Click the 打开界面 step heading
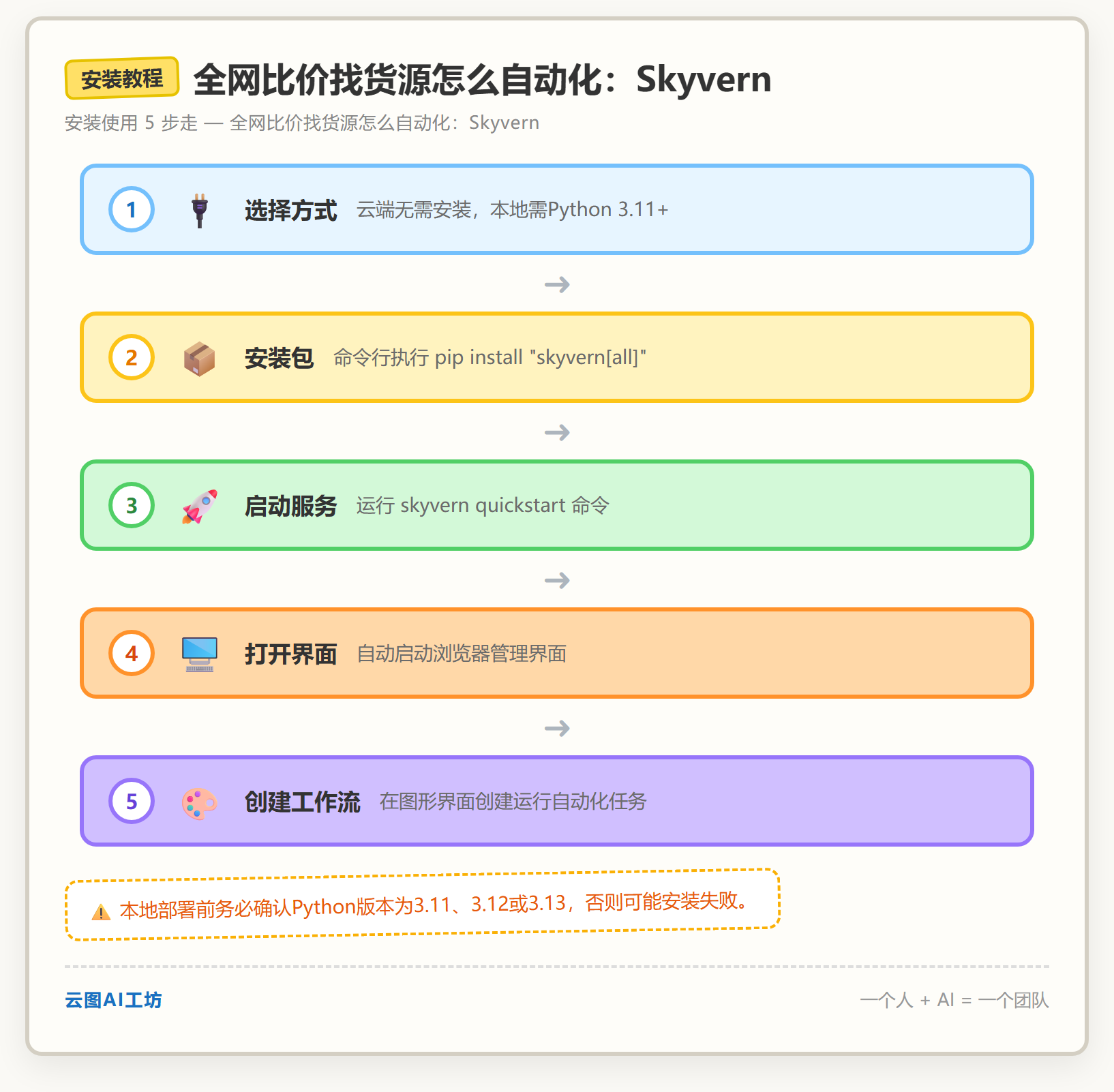 pyautogui.click(x=291, y=654)
